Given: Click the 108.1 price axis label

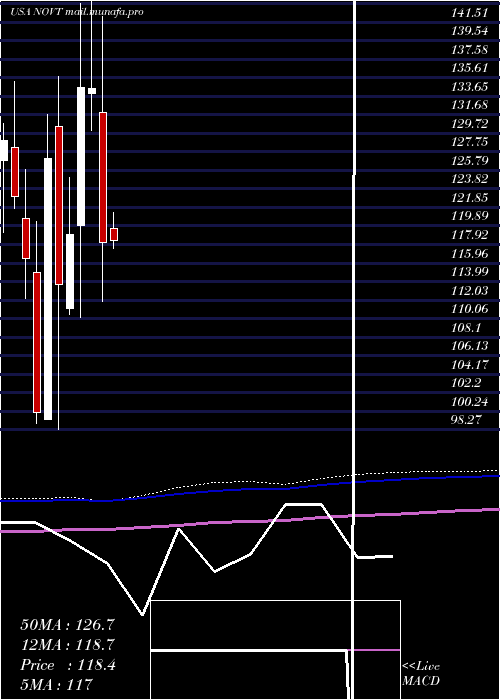Looking at the screenshot, I should 466,328.
